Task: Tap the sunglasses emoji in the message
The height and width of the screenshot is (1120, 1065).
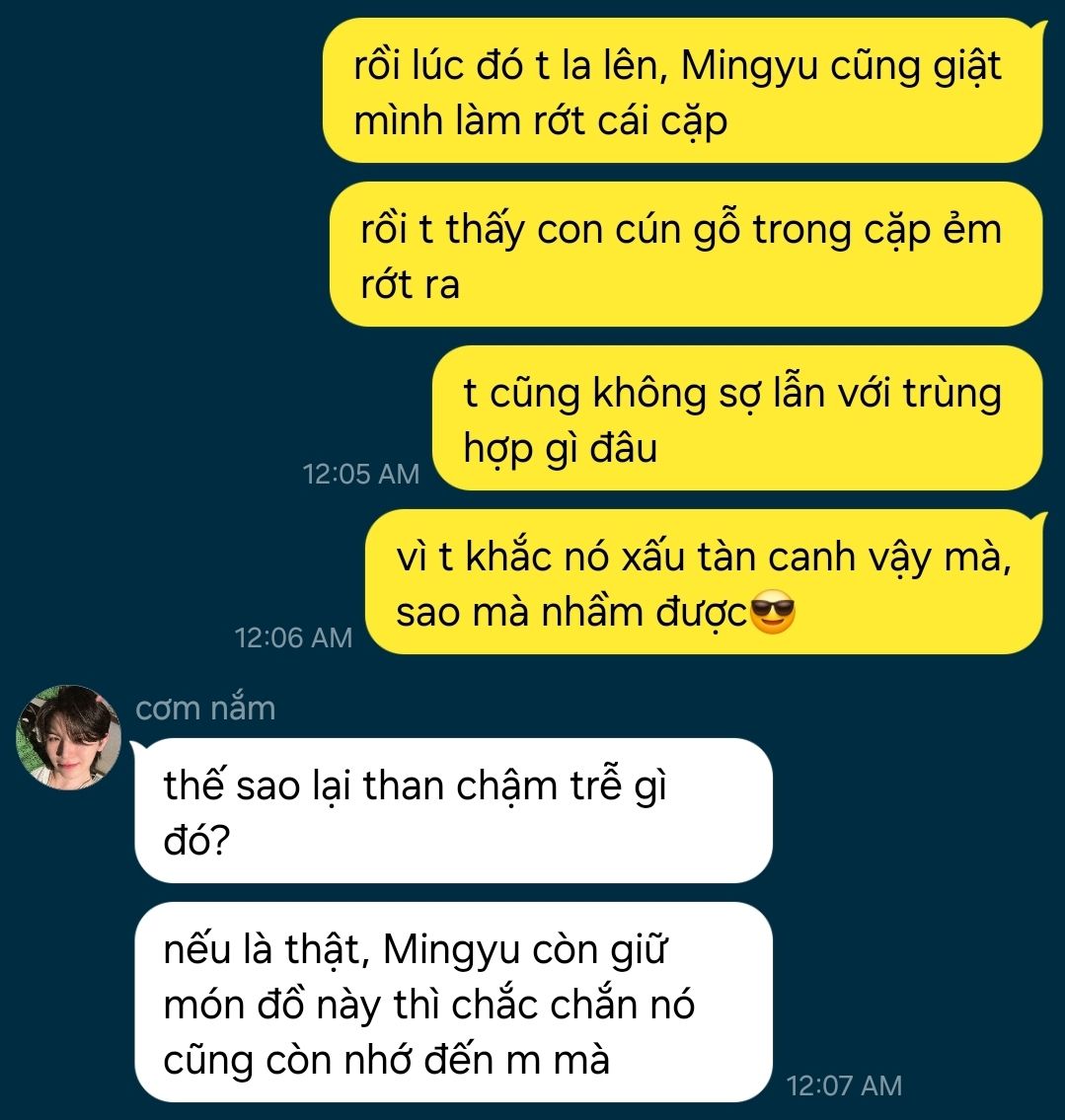Action: tap(773, 612)
